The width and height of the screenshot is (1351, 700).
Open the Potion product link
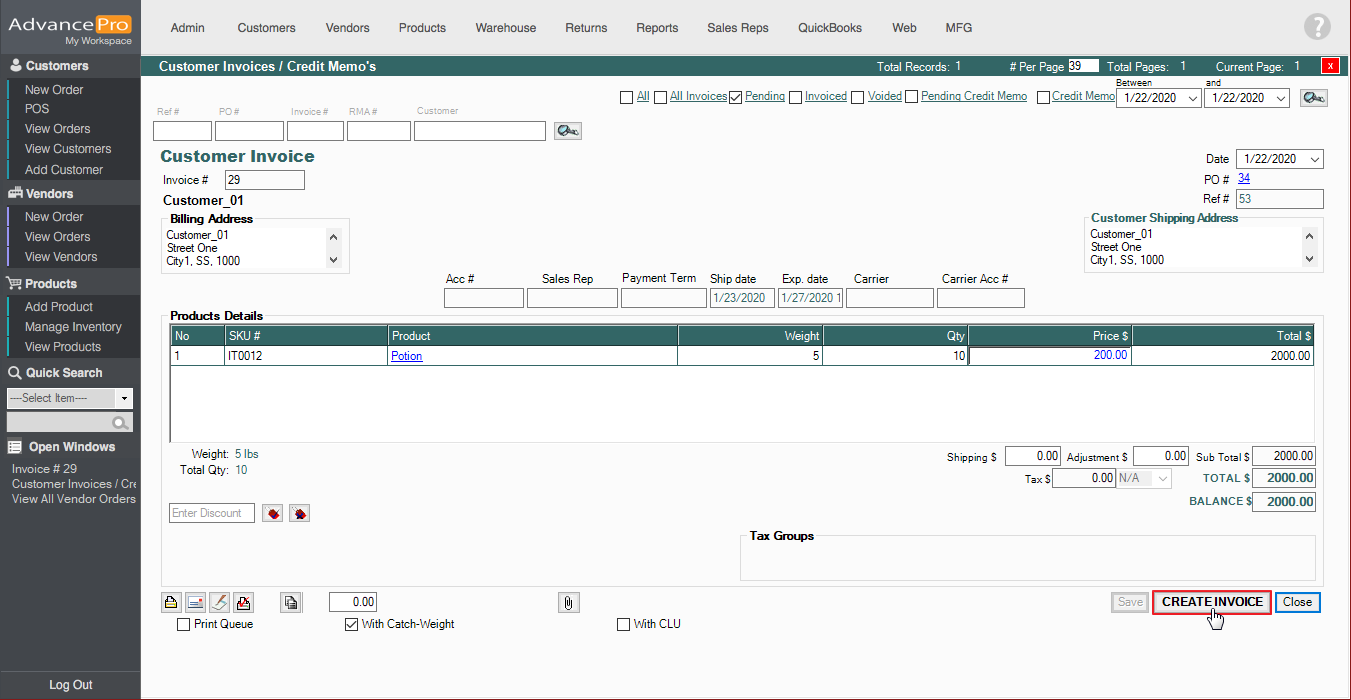[x=406, y=356]
